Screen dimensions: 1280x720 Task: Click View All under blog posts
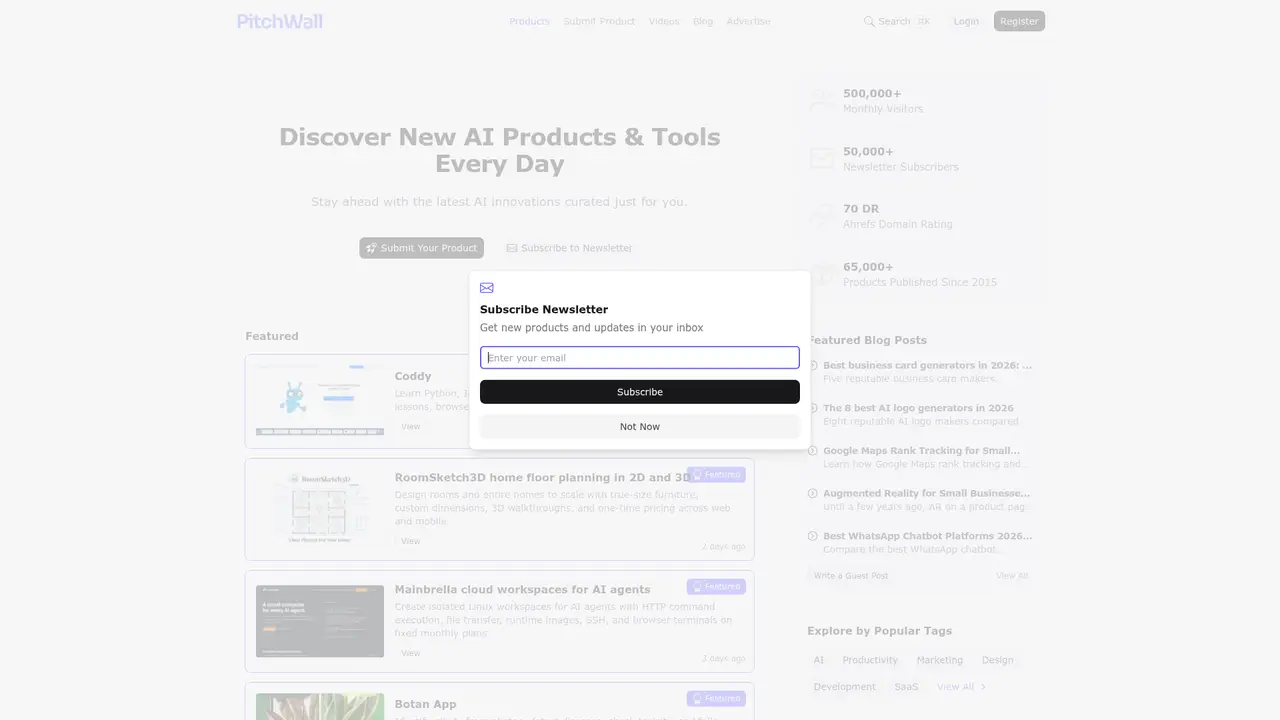[x=1012, y=576]
